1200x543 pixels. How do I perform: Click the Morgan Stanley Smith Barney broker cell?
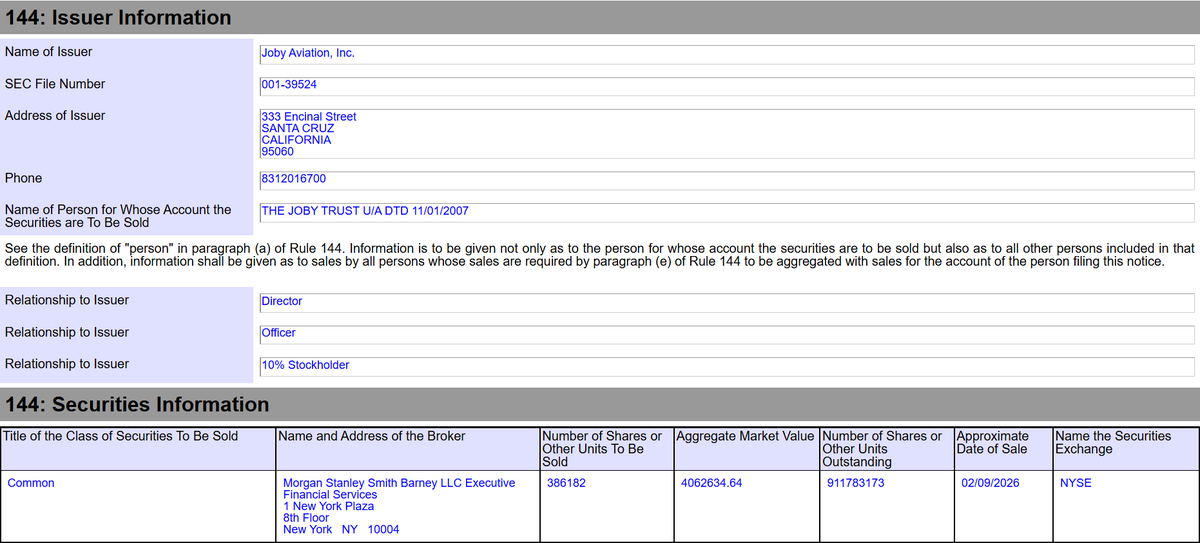pyautogui.click(x=406, y=506)
